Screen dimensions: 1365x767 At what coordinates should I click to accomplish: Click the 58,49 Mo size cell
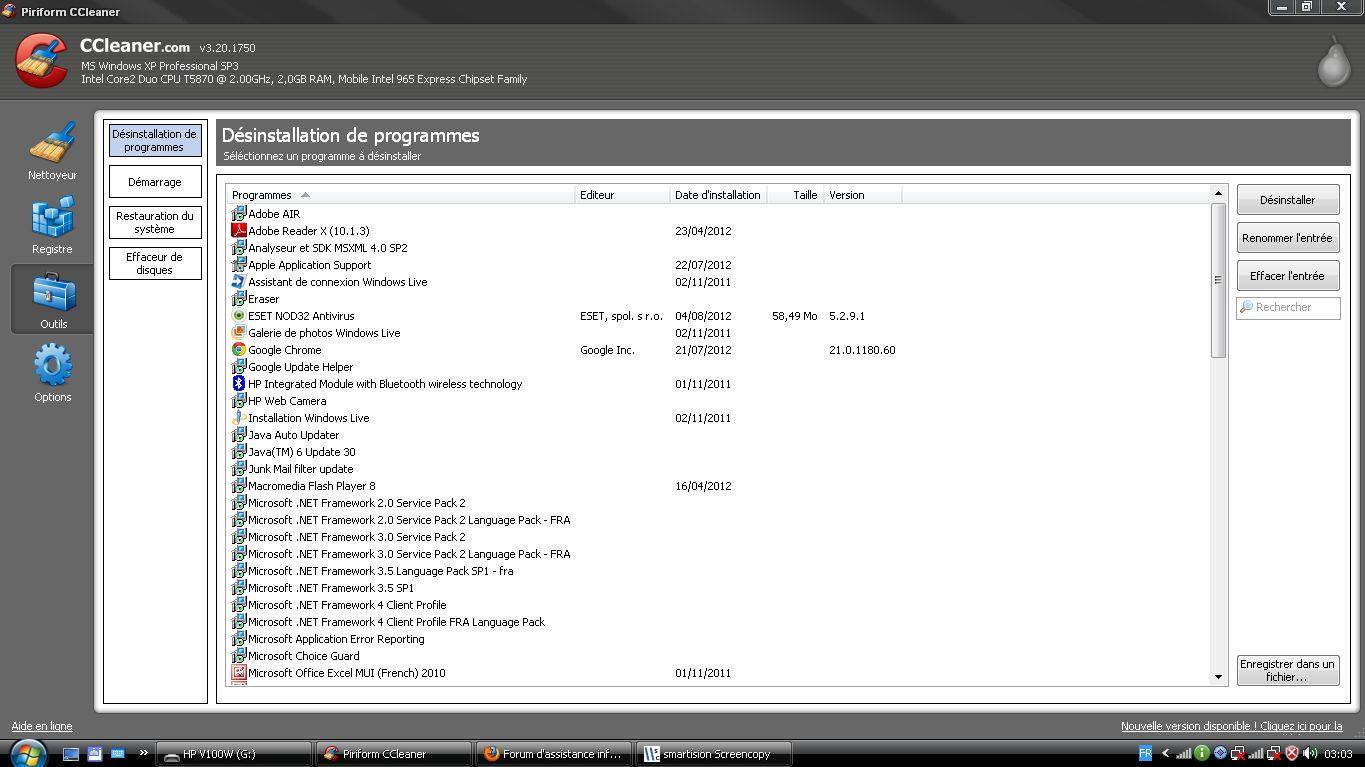pyautogui.click(x=794, y=316)
